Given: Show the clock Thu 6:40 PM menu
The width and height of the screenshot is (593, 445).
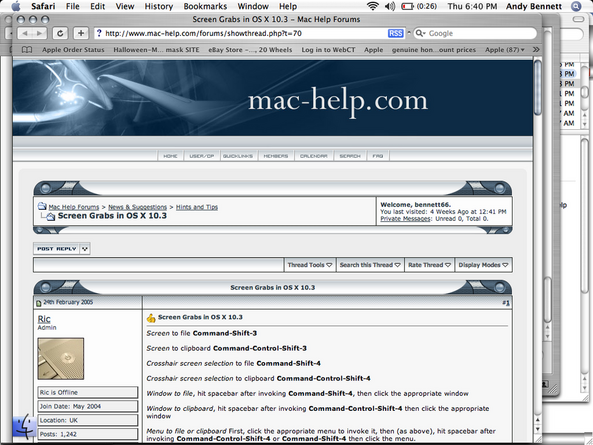Looking at the screenshot, I should tap(472, 6).
